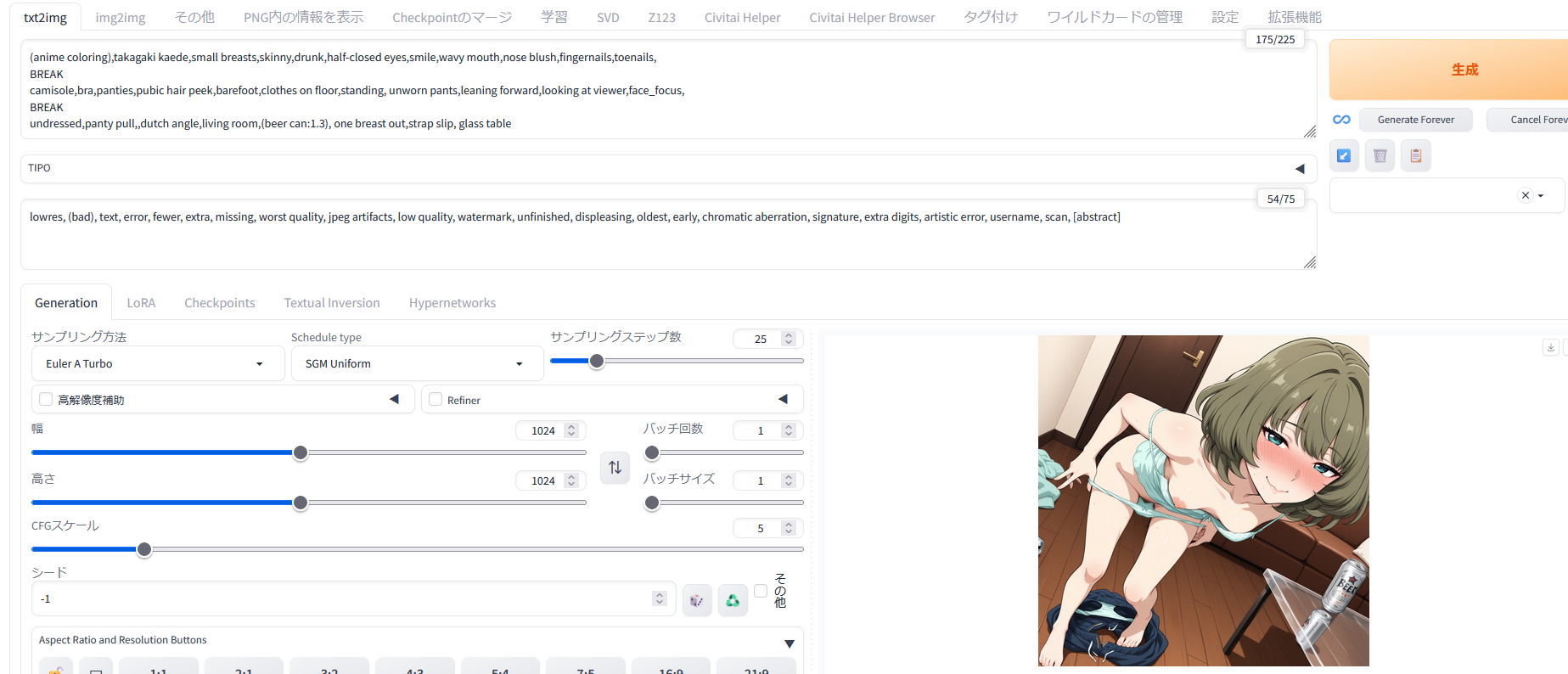Click the infinity loop icon beside Generate Forever
Image resolution: width=1568 pixels, height=674 pixels.
tap(1341, 120)
